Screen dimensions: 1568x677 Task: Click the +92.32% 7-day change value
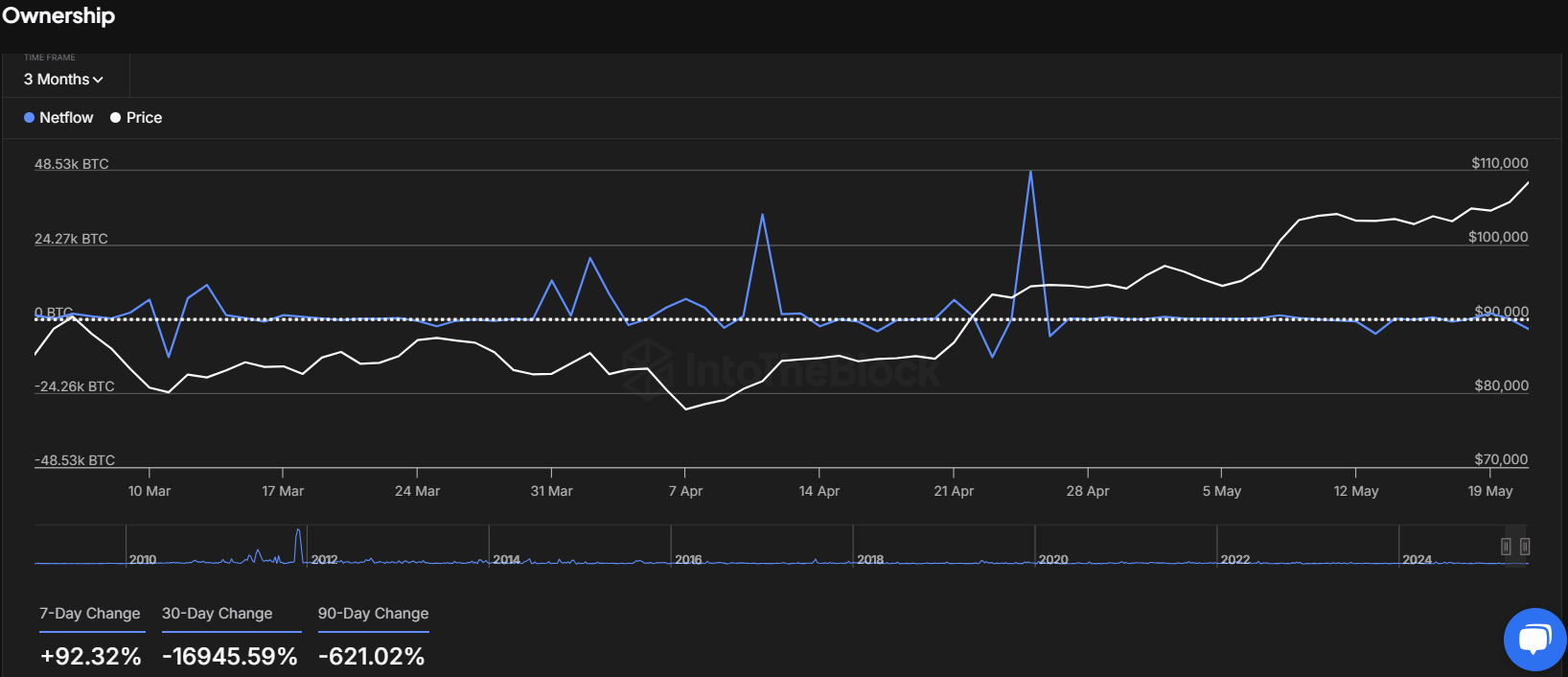coord(91,657)
